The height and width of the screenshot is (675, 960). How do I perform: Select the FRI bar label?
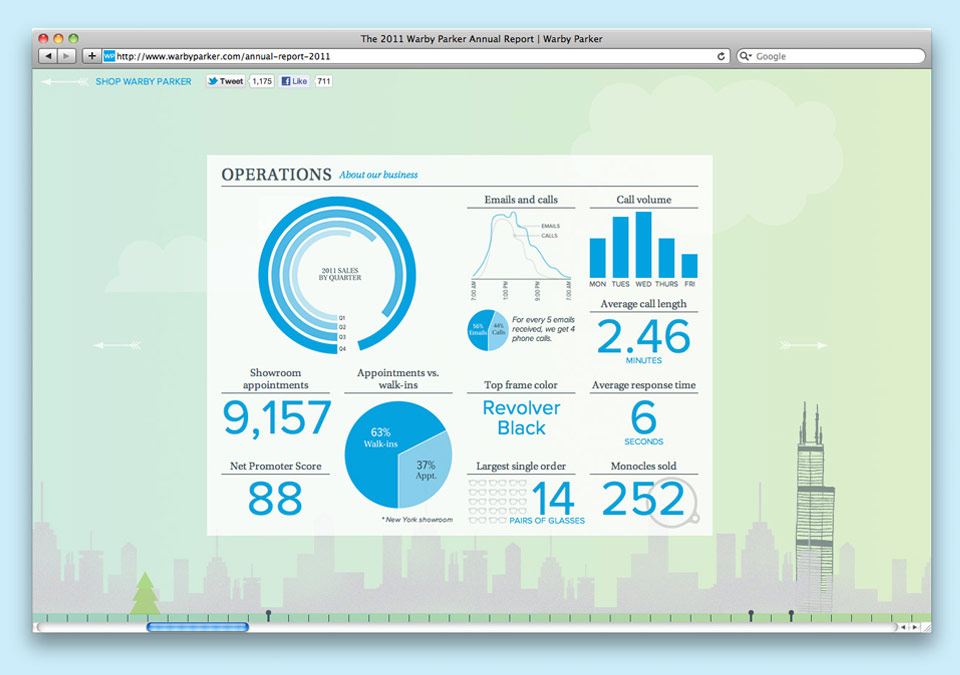689,284
